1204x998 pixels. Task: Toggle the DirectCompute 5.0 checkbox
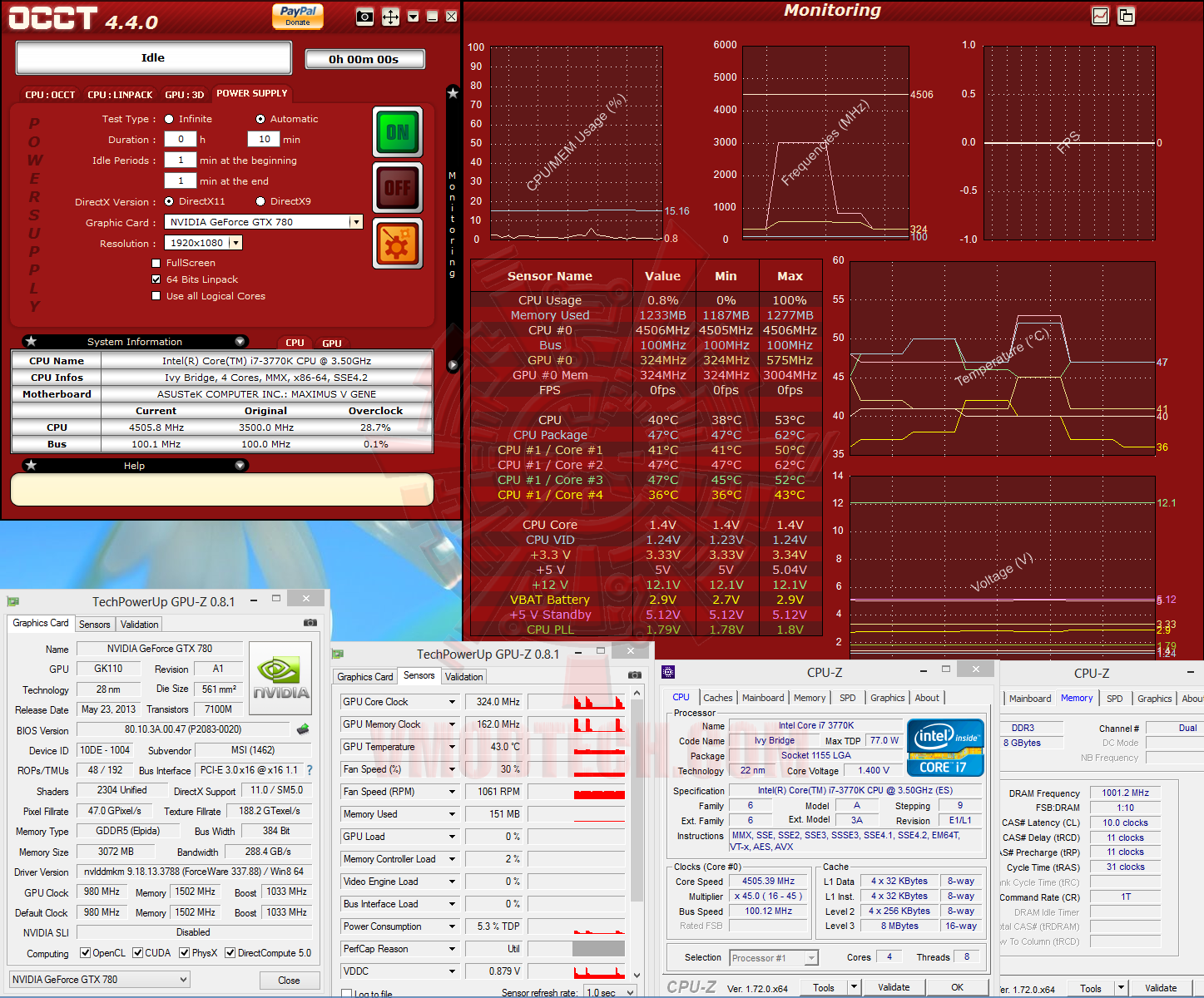pyautogui.click(x=230, y=953)
